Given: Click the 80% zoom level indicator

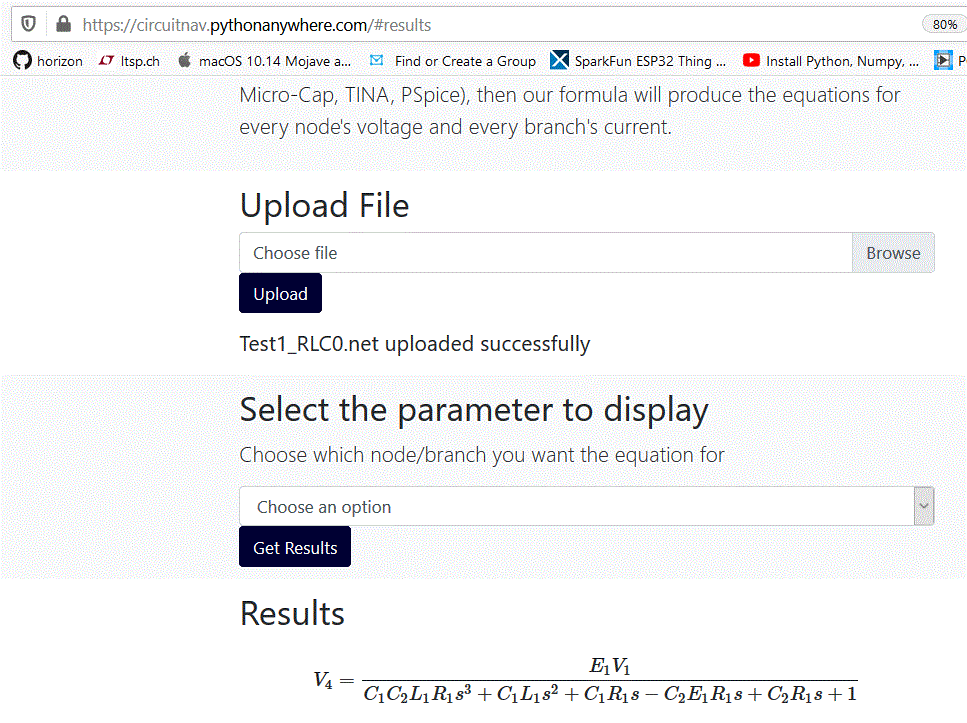Looking at the screenshot, I should point(944,25).
